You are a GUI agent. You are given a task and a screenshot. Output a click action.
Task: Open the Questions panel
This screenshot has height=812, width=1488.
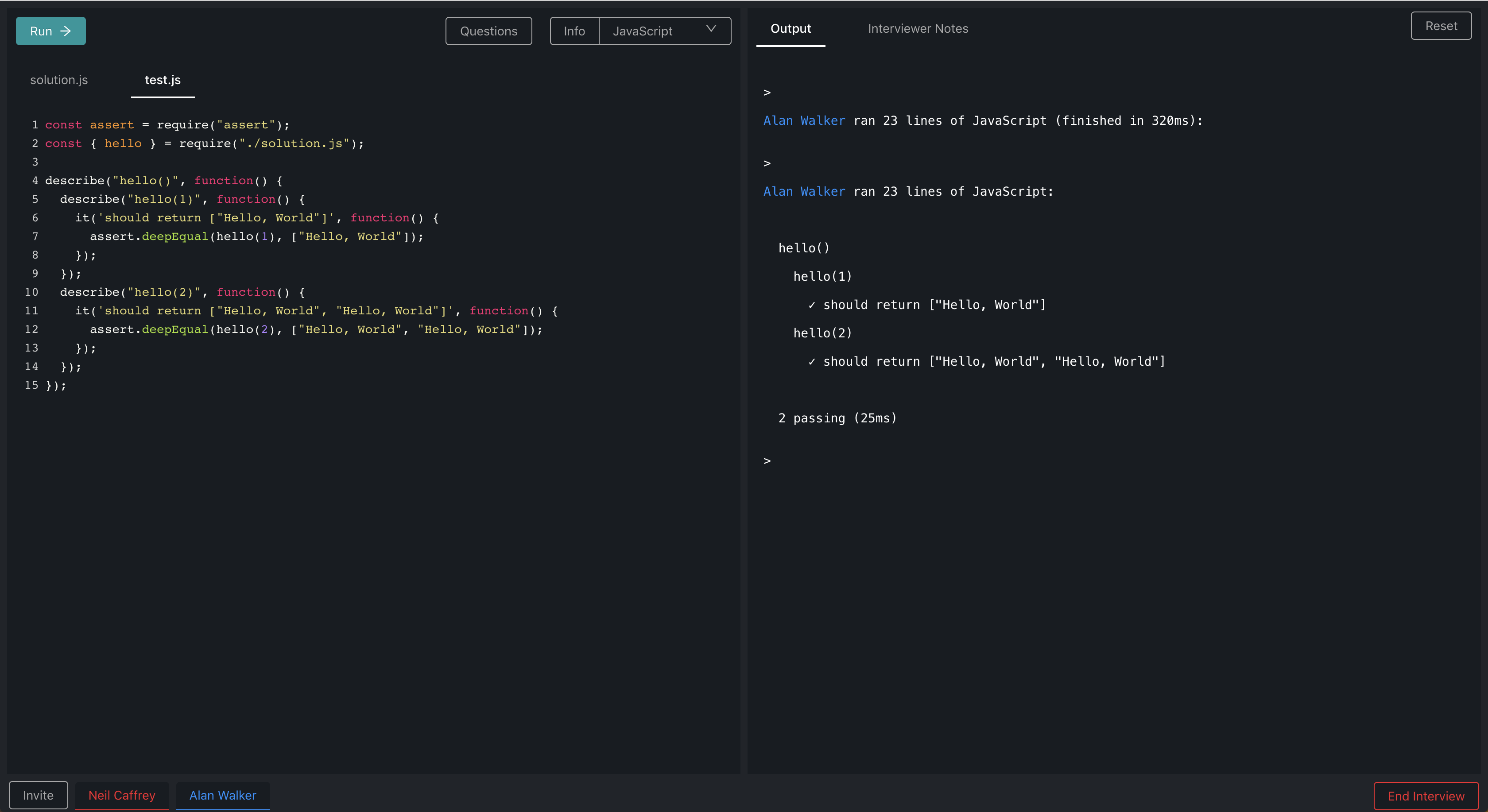(488, 31)
